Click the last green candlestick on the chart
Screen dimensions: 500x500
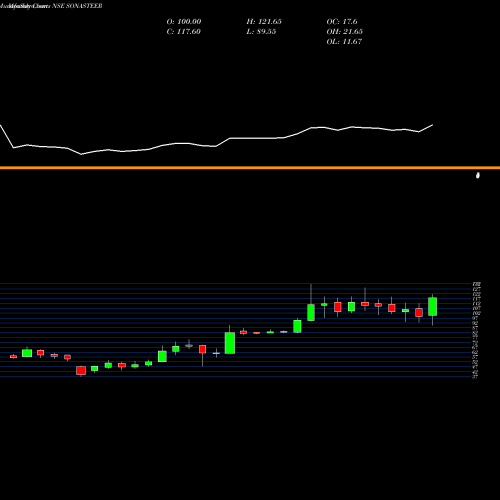coord(432,307)
